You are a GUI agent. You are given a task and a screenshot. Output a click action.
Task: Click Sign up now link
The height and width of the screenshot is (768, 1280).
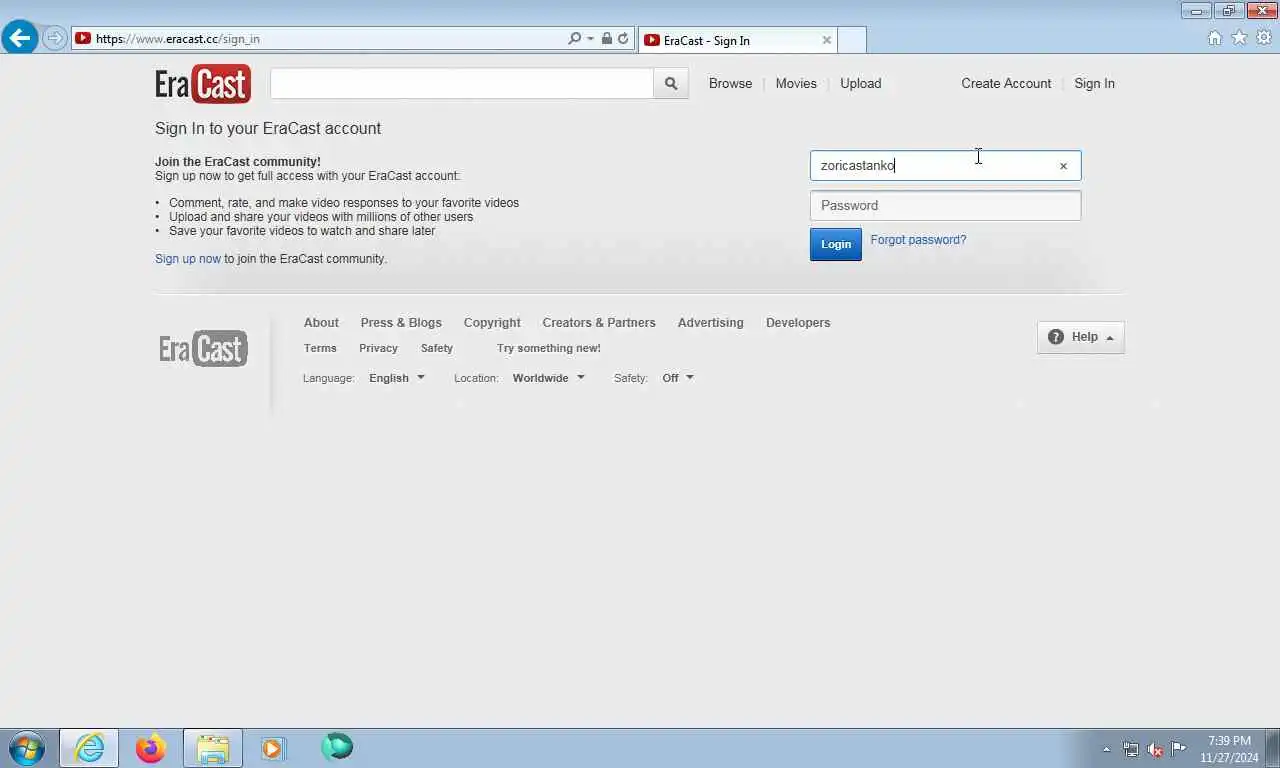[x=188, y=259]
